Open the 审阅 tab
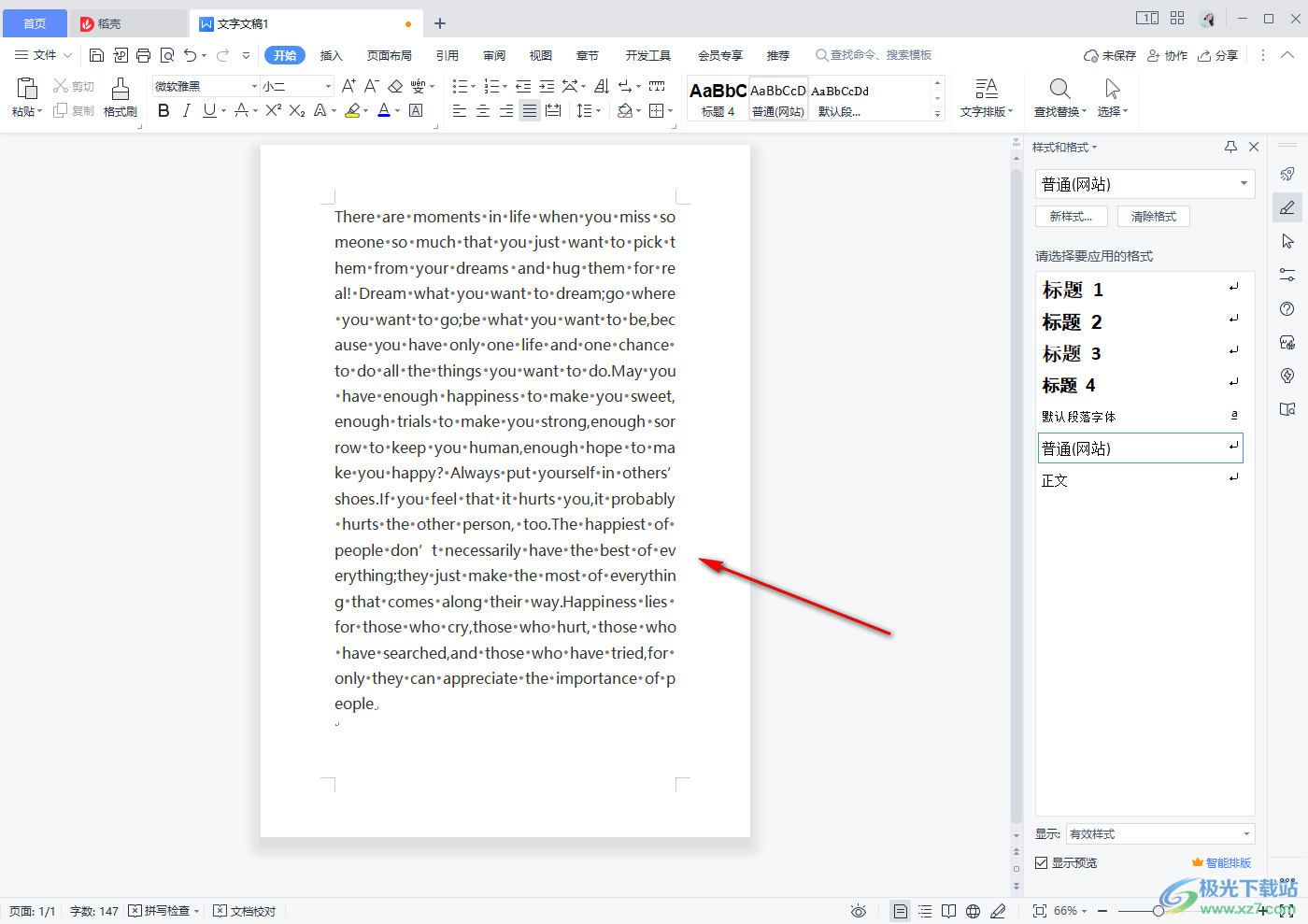1308x924 pixels. (x=494, y=55)
